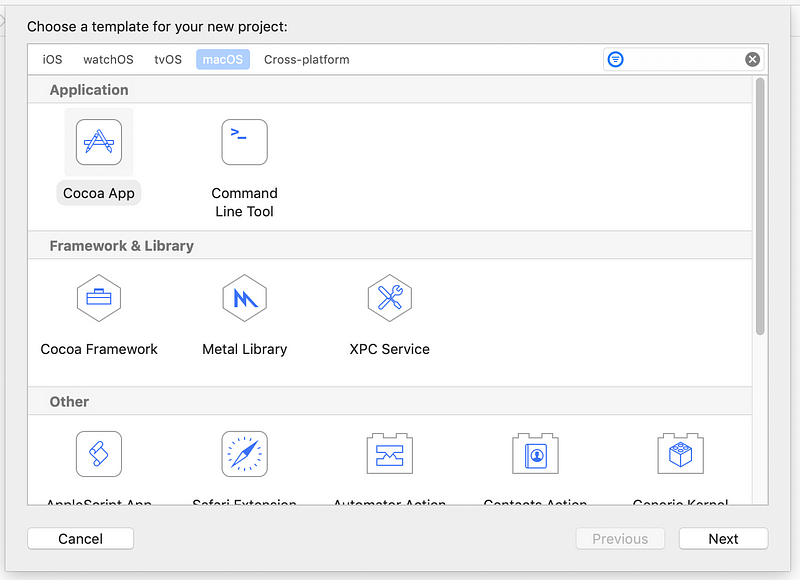The width and height of the screenshot is (800, 580).
Task: Clear the template filter field
Action: coord(752,59)
